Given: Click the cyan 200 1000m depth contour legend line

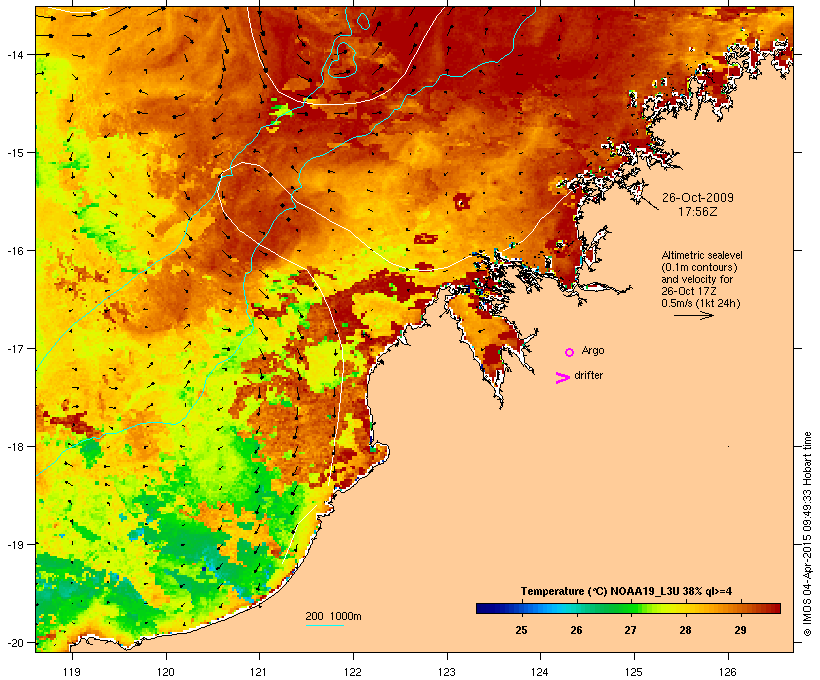Looking at the screenshot, I should pos(324,625).
